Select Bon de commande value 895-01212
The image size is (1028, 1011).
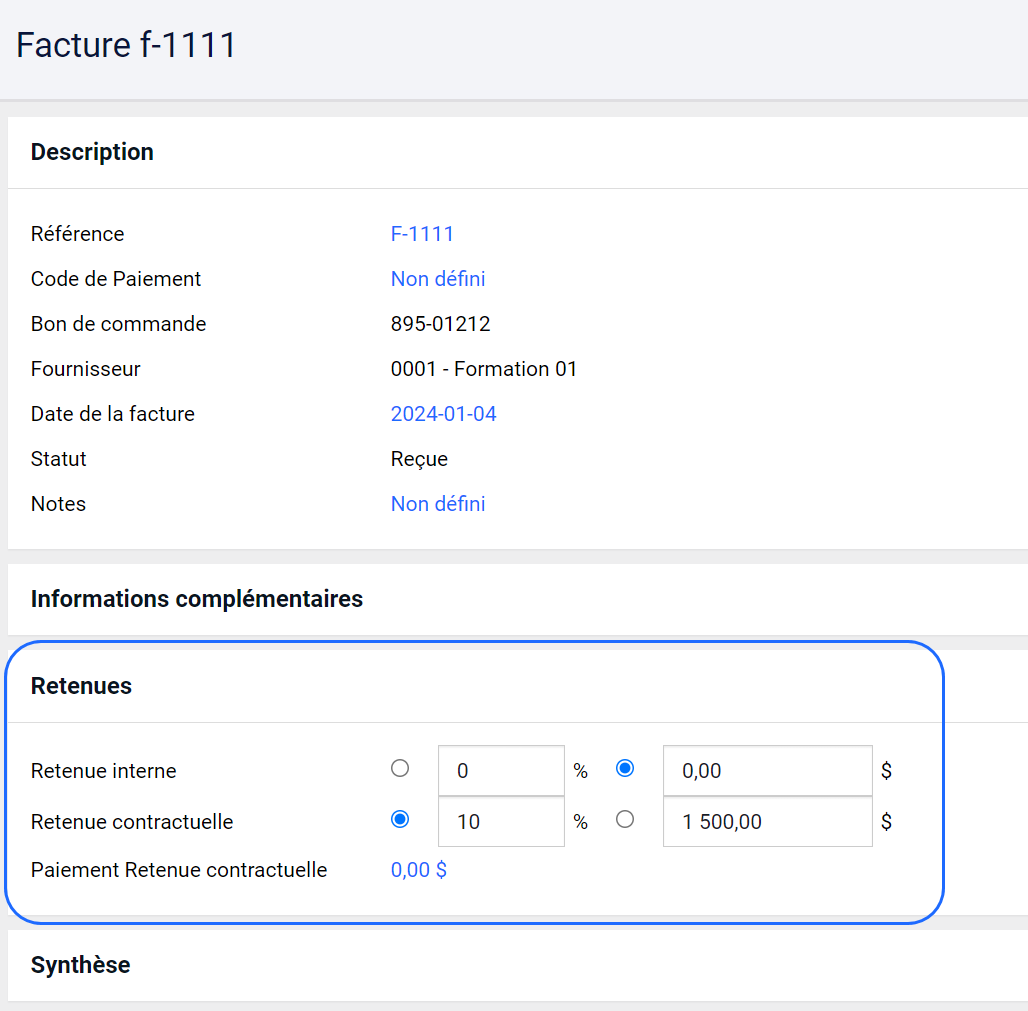tap(441, 324)
